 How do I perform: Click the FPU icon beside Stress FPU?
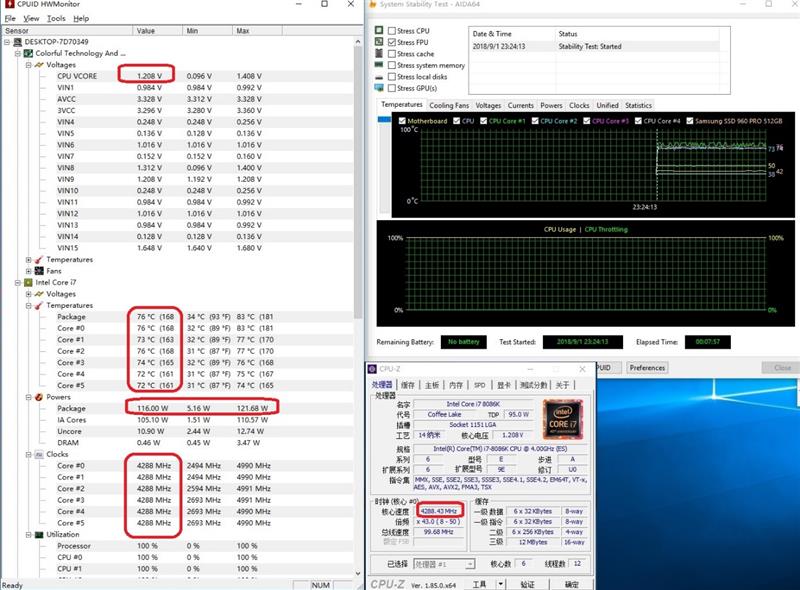pos(379,41)
